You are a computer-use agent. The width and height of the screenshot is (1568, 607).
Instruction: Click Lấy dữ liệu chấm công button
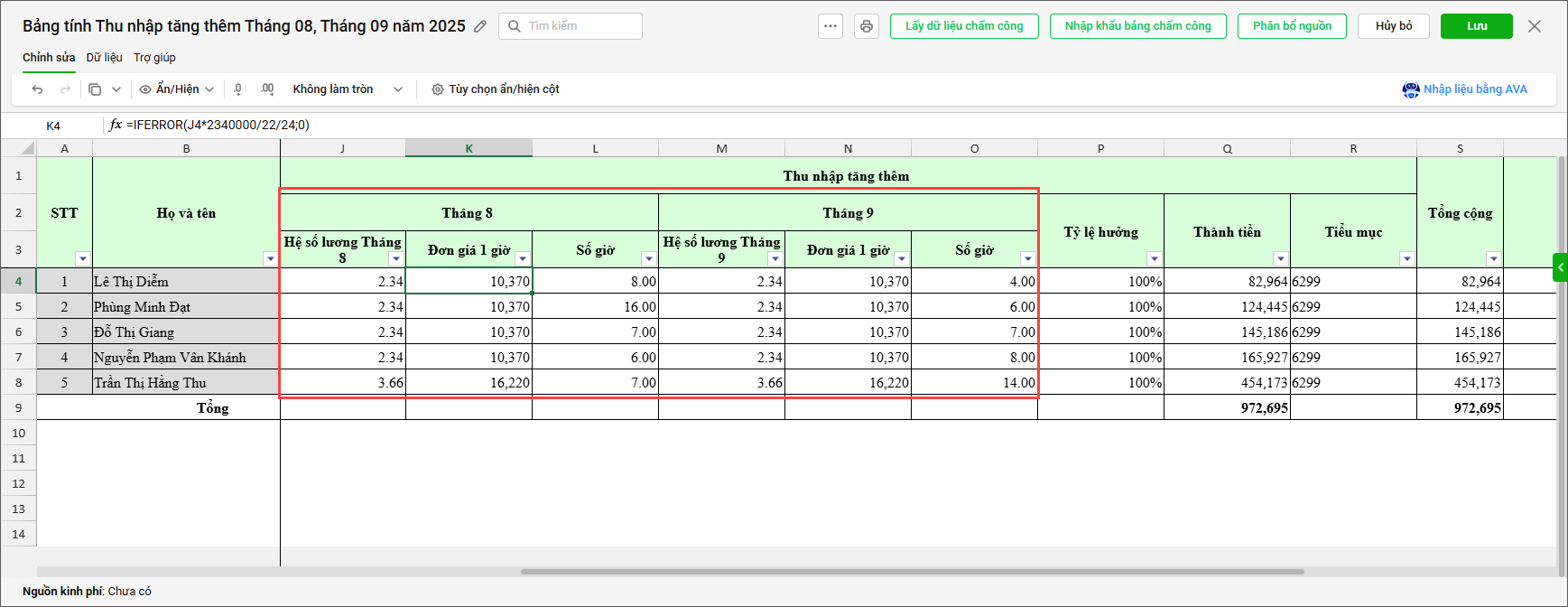(964, 26)
